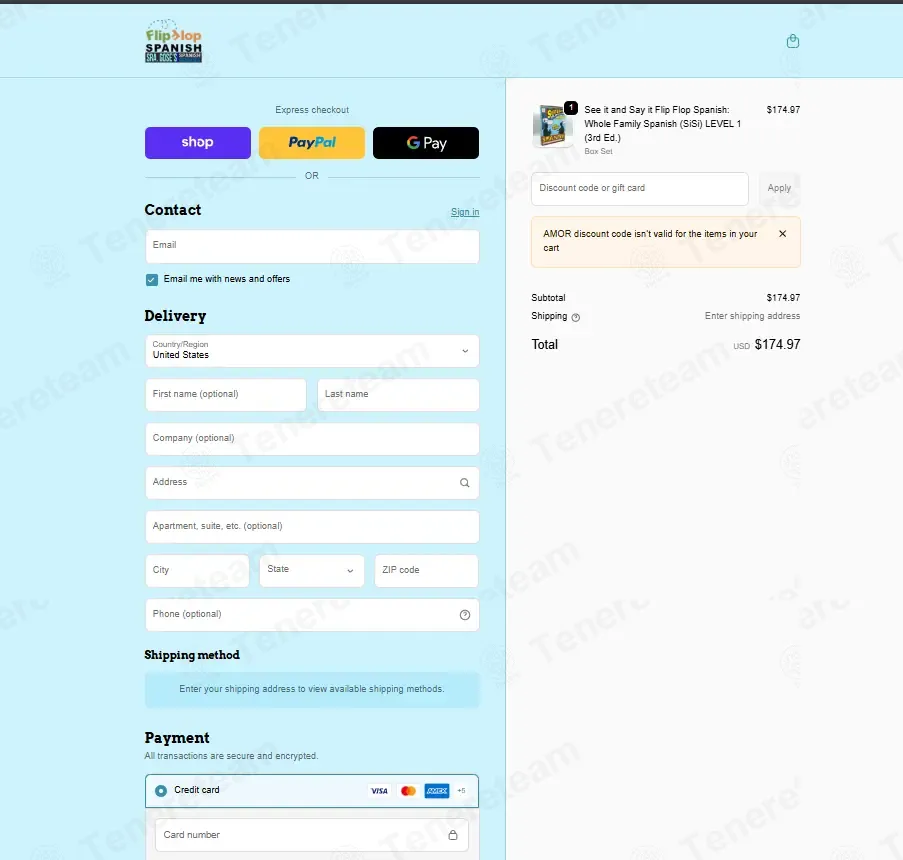This screenshot has height=860, width=903.
Task: Open the Country/Region dropdown
Action: tap(312, 351)
